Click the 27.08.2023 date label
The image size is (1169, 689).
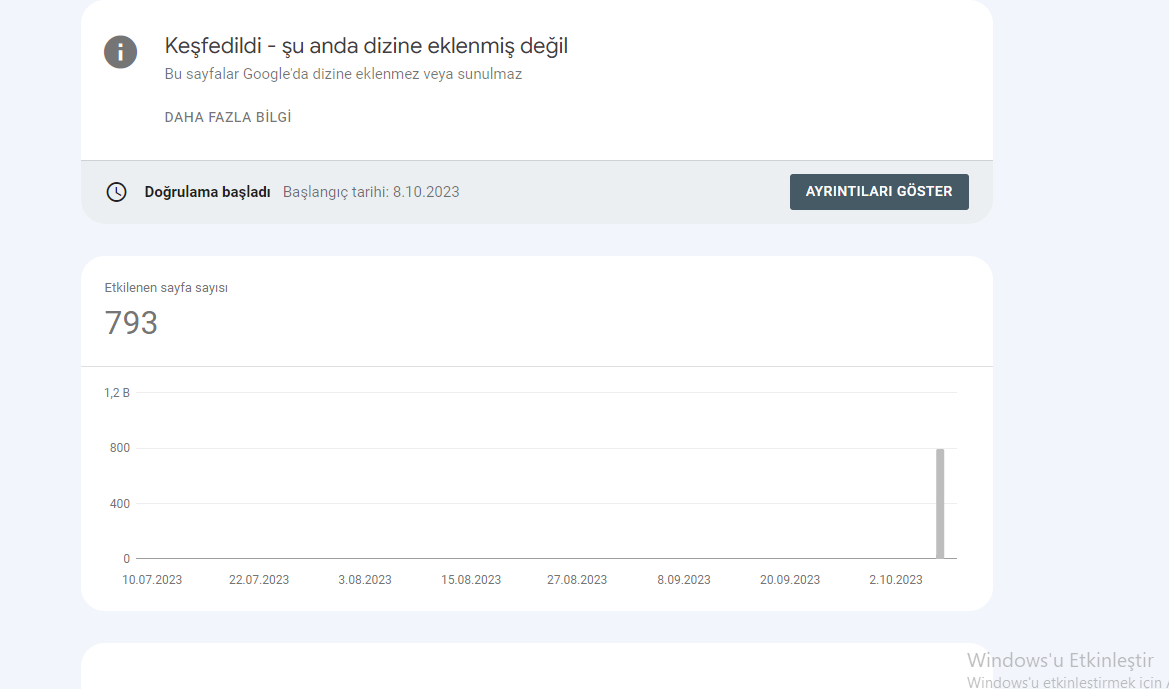click(x=577, y=579)
